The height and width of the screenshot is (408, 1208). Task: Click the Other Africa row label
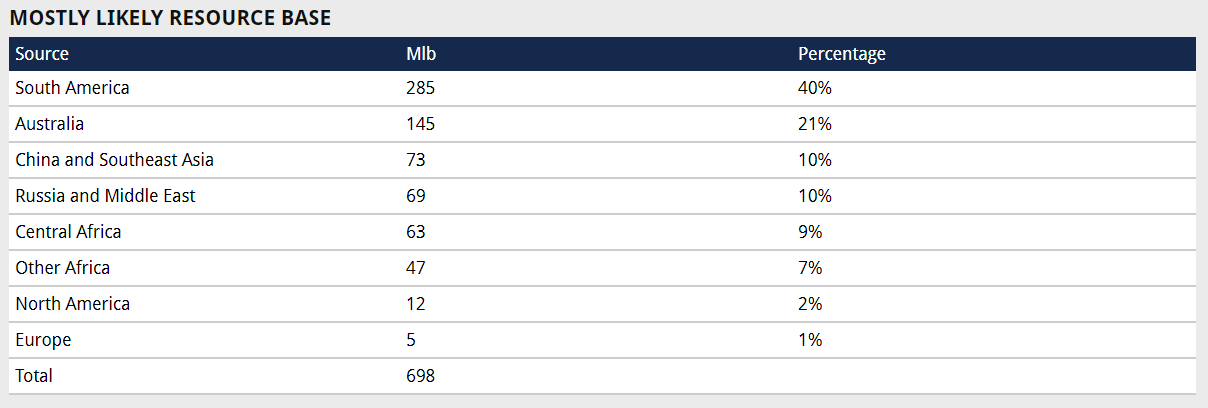pos(62,268)
